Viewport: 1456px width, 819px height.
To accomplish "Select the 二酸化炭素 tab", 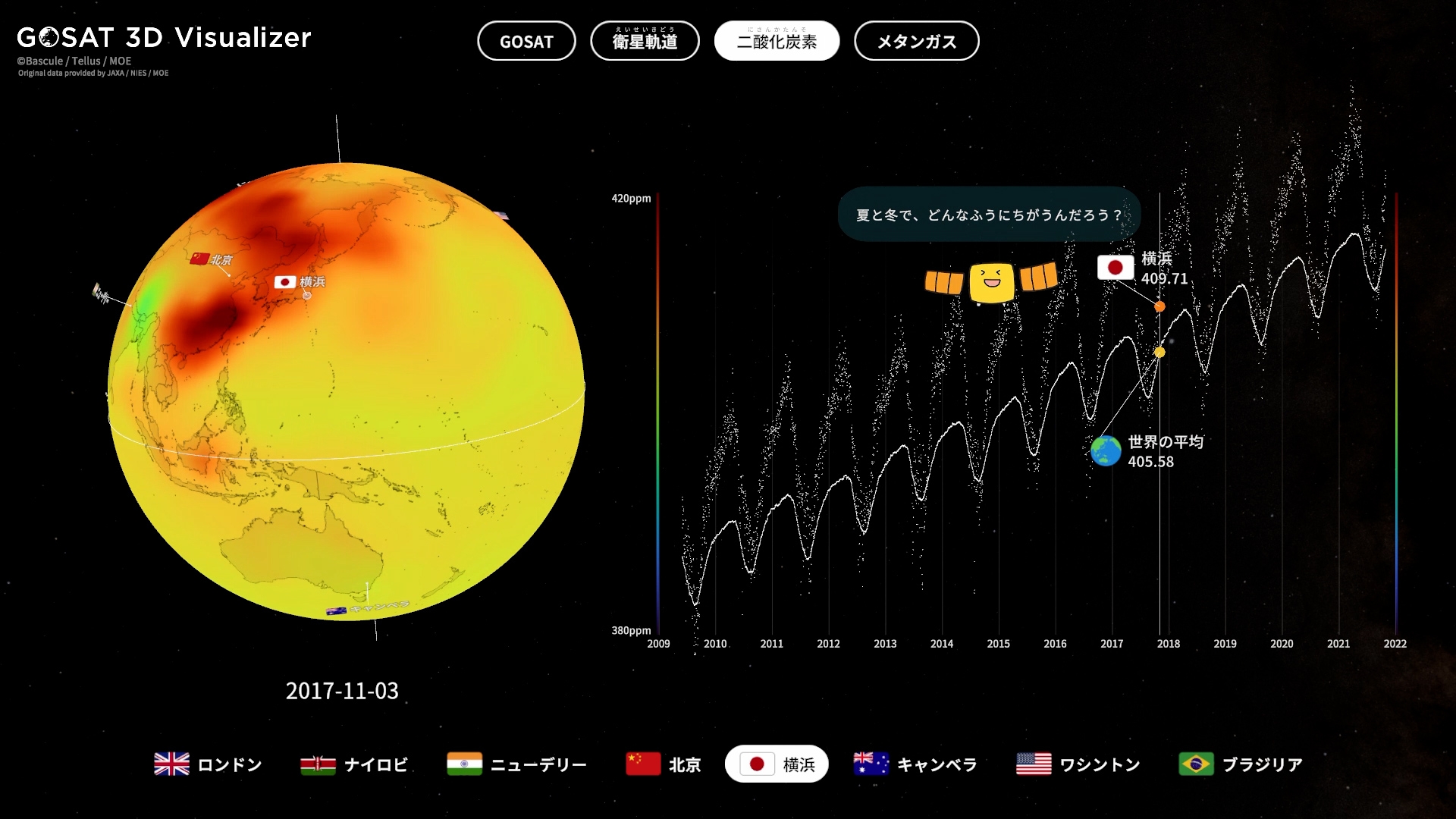I will [777, 41].
